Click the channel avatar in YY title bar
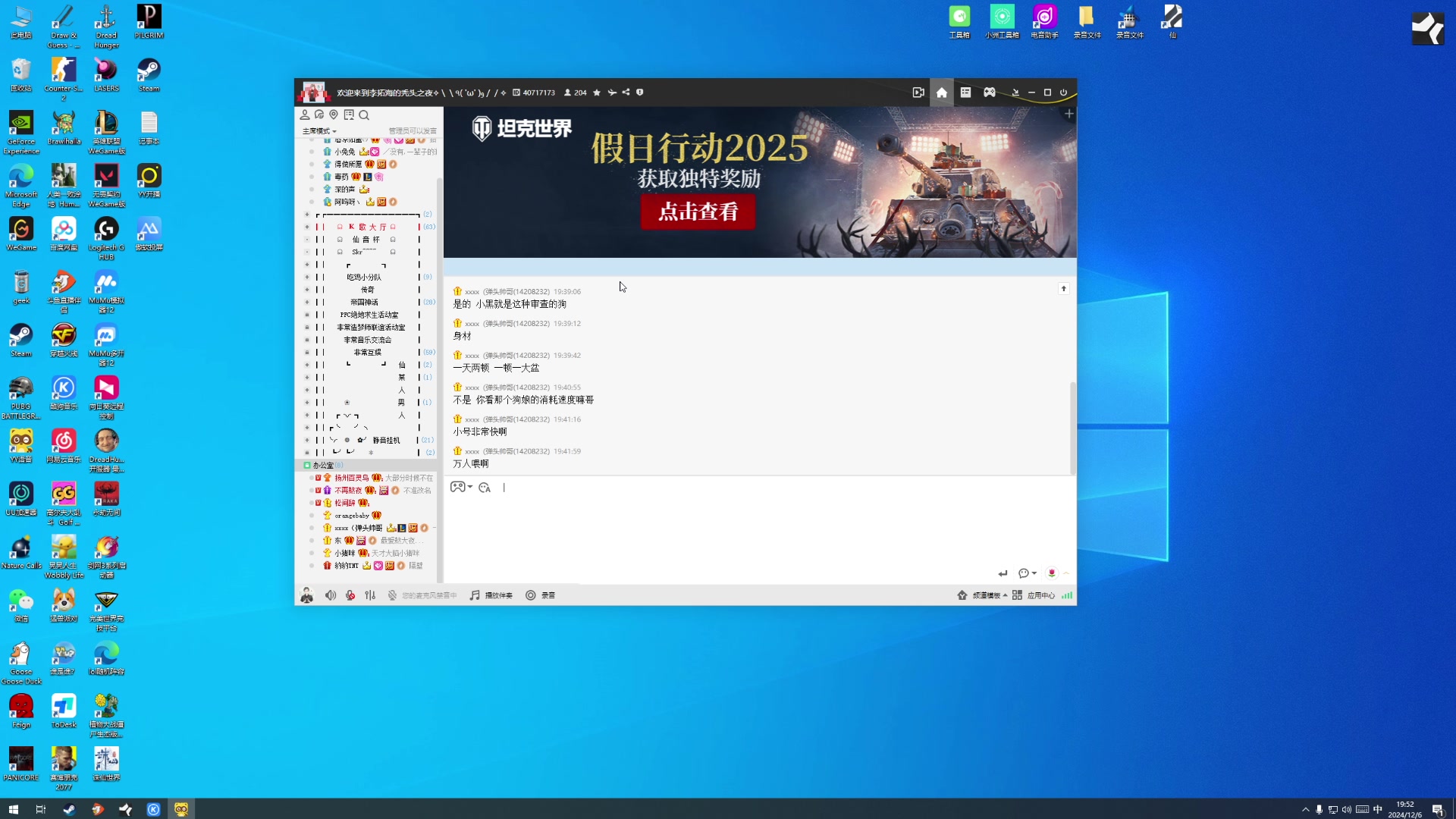The width and height of the screenshot is (1456, 819). (x=313, y=93)
